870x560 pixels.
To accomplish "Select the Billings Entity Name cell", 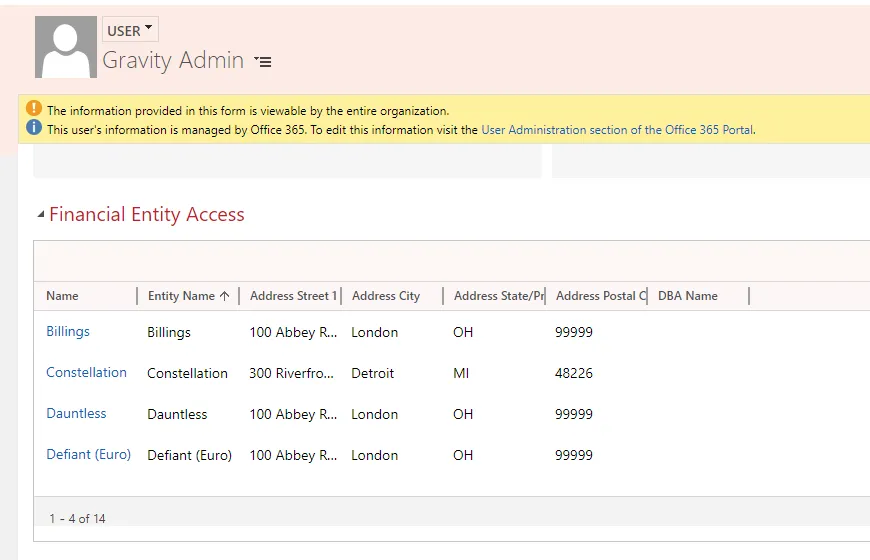I will tap(169, 332).
